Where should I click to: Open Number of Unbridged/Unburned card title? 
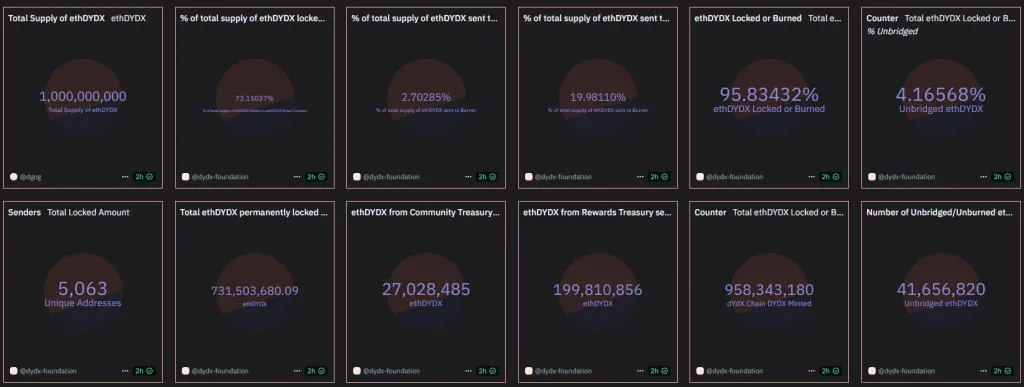[x=940, y=212]
